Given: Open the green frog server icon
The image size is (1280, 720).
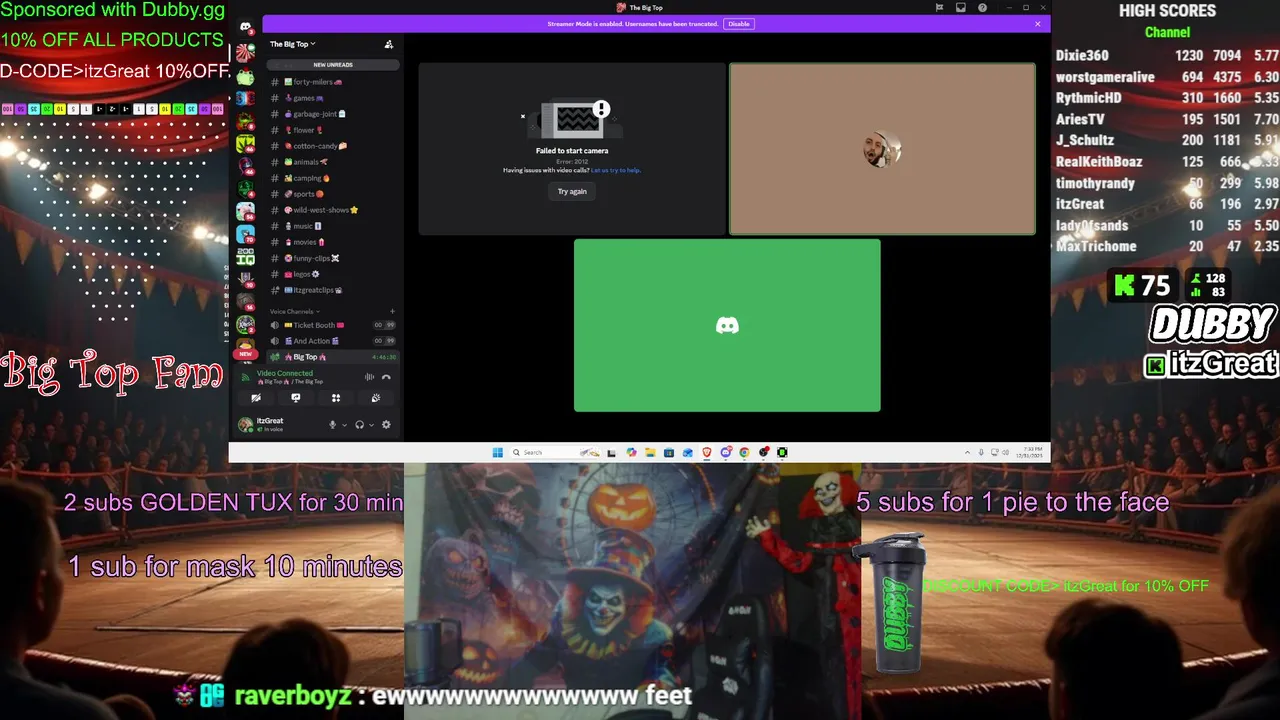Looking at the screenshot, I should pyautogui.click(x=245, y=76).
